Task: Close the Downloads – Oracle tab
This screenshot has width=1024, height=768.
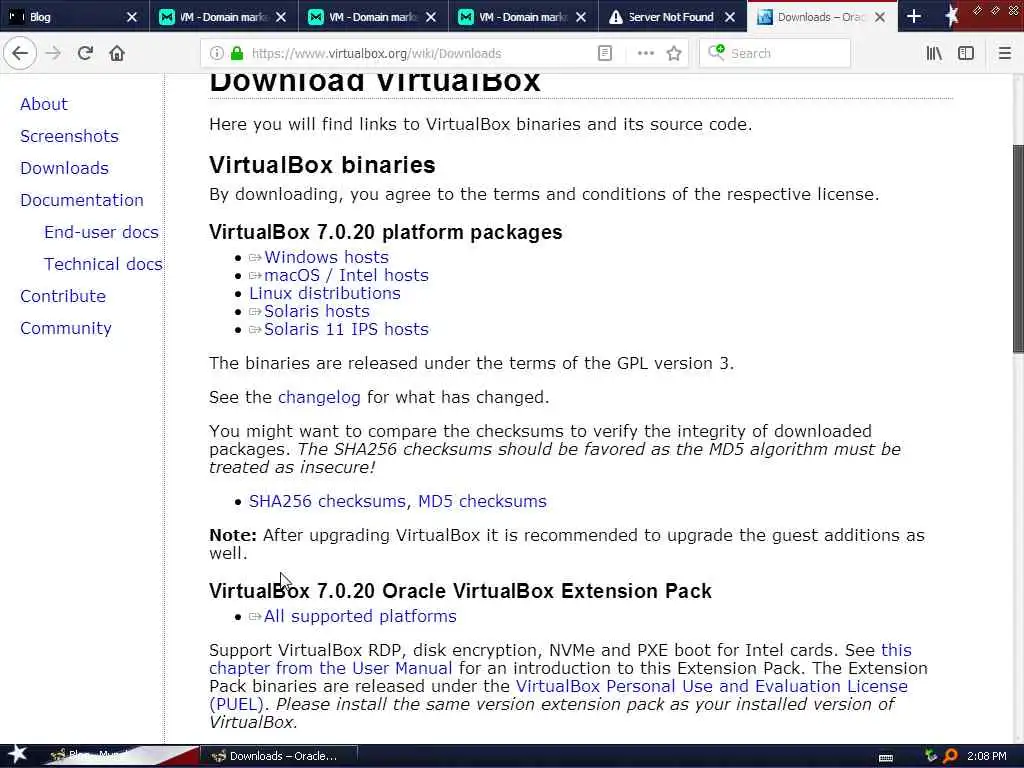Action: click(880, 17)
